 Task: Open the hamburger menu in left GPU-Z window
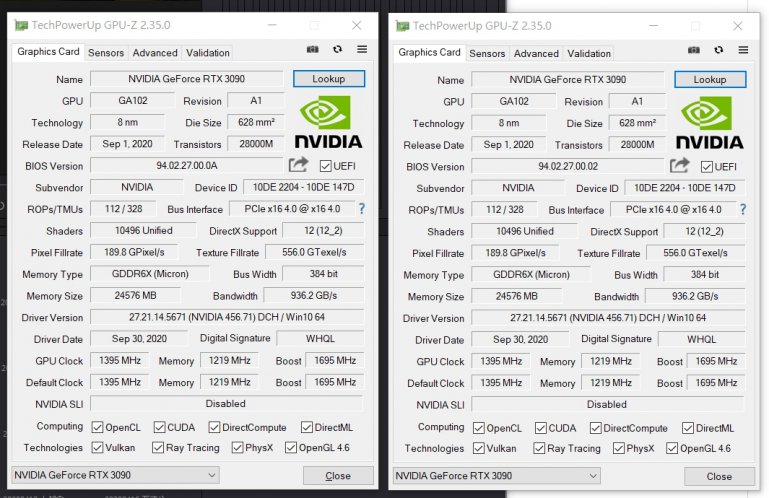click(362, 49)
